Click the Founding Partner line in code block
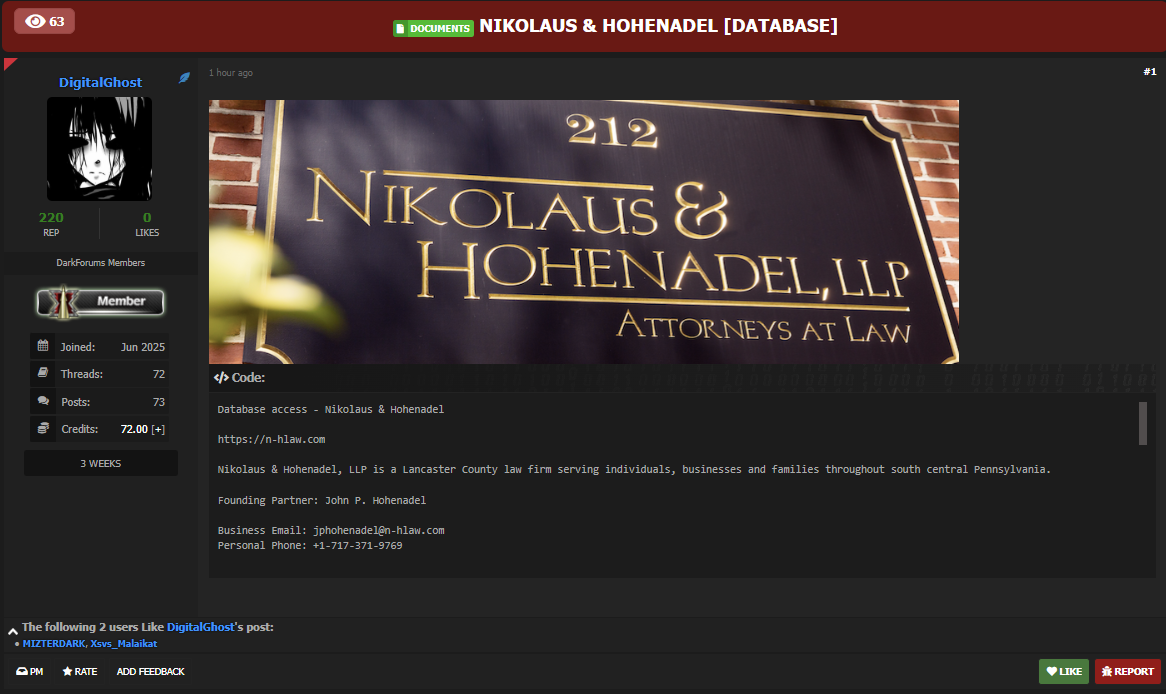 pos(321,501)
